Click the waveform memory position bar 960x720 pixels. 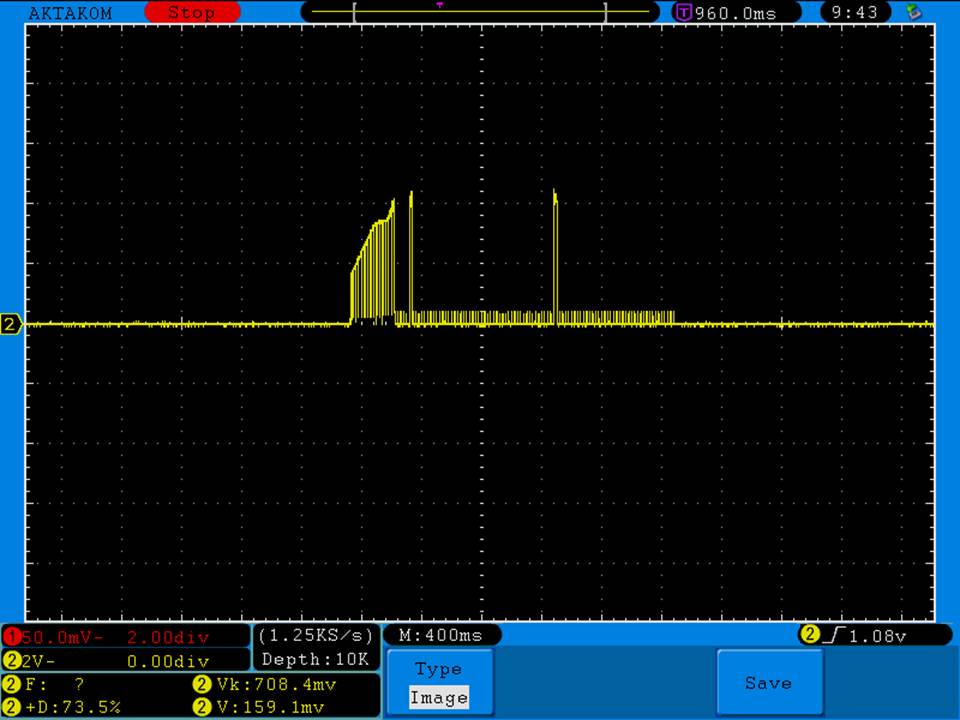point(480,12)
